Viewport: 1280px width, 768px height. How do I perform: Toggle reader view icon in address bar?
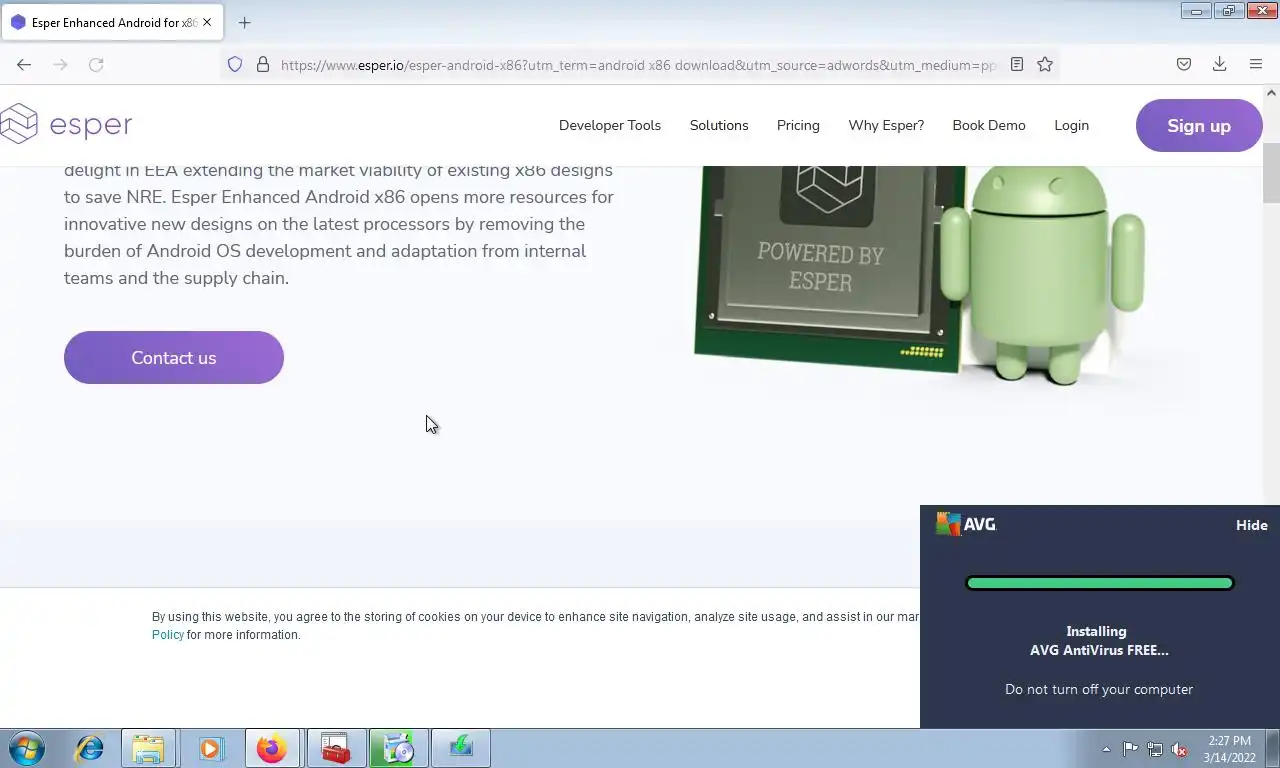[1017, 64]
